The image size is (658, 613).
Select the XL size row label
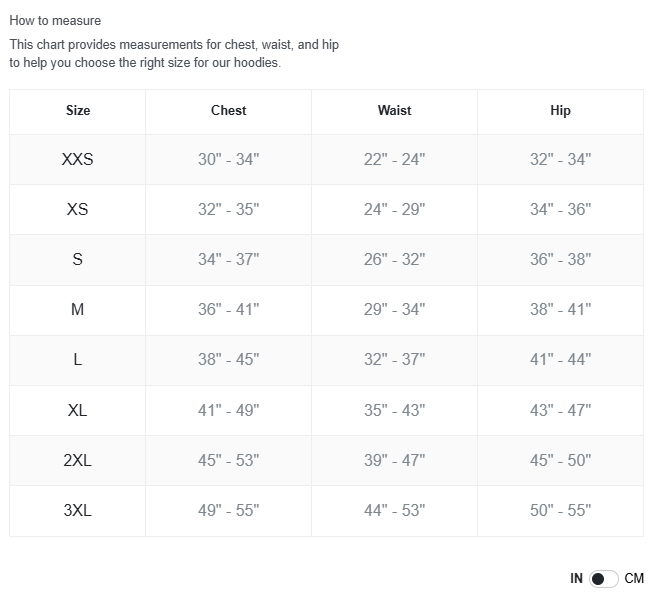[78, 410]
